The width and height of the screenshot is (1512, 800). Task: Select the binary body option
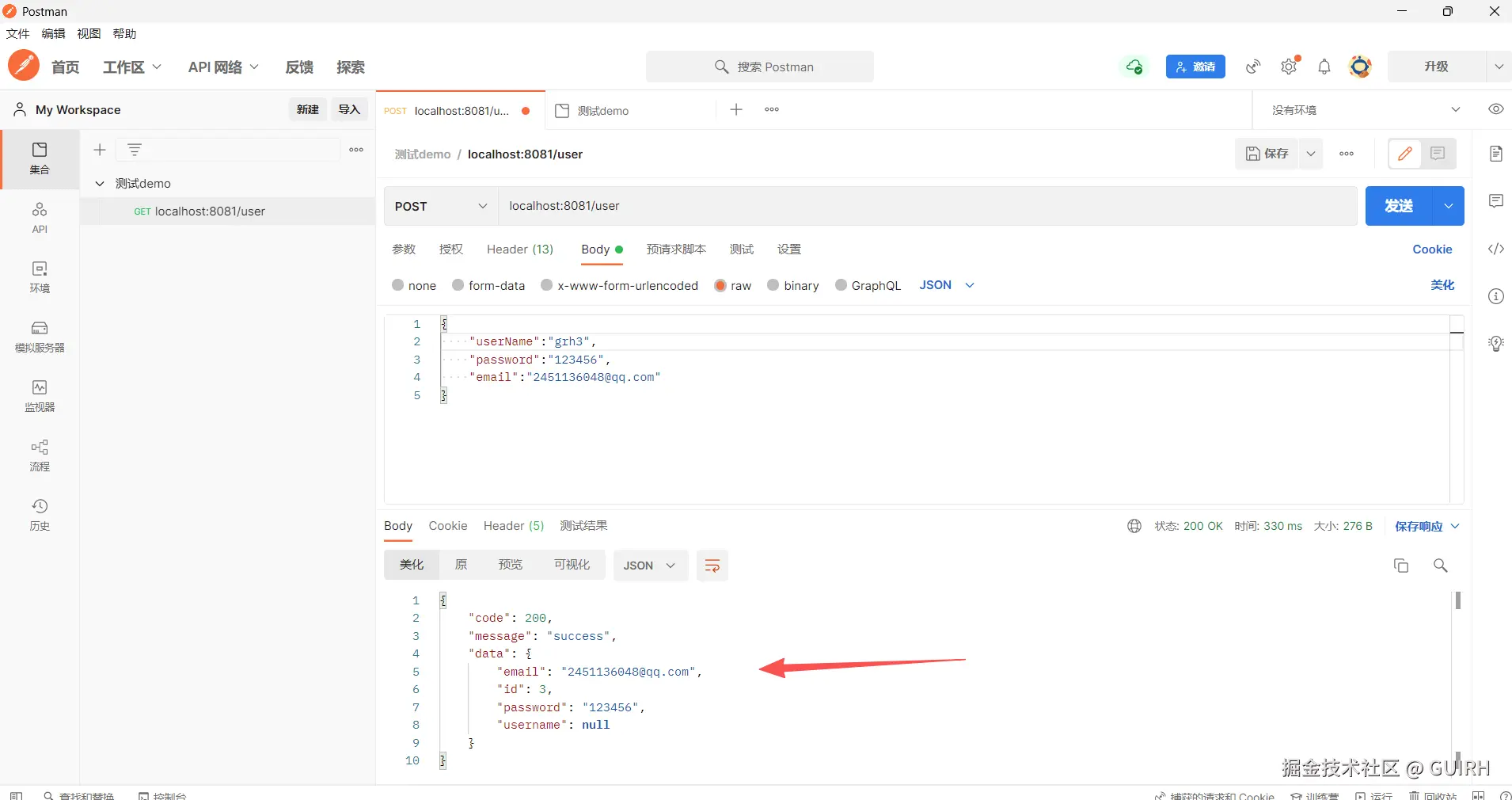(x=773, y=285)
